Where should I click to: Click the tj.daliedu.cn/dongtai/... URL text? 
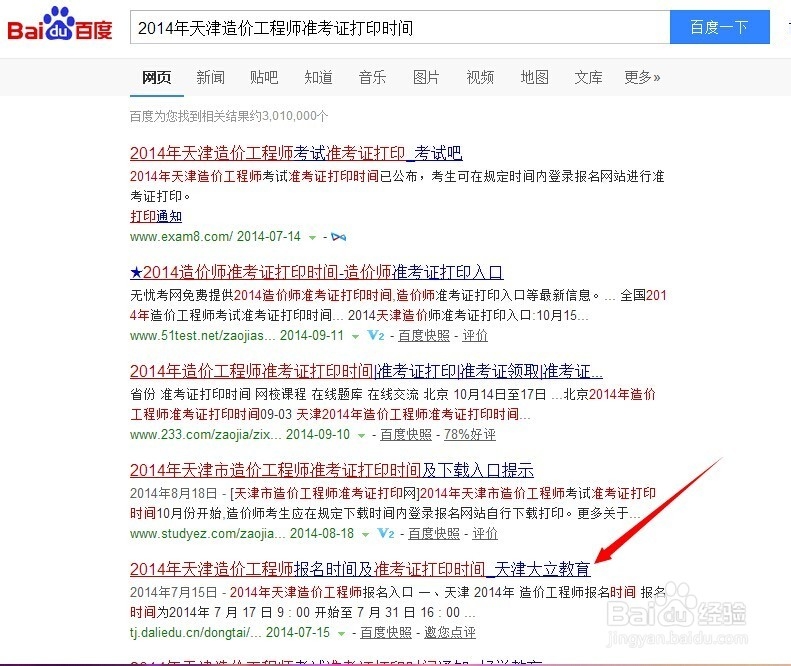click(x=195, y=632)
